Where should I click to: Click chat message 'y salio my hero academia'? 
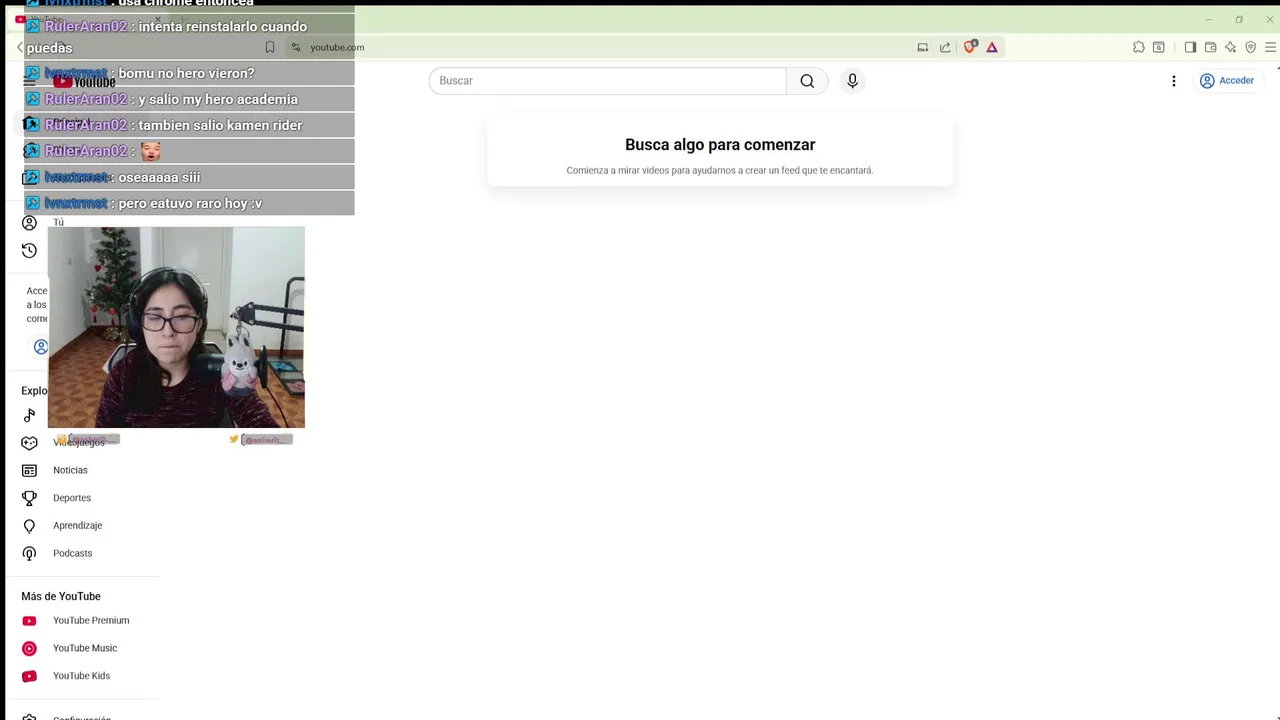pos(218,99)
